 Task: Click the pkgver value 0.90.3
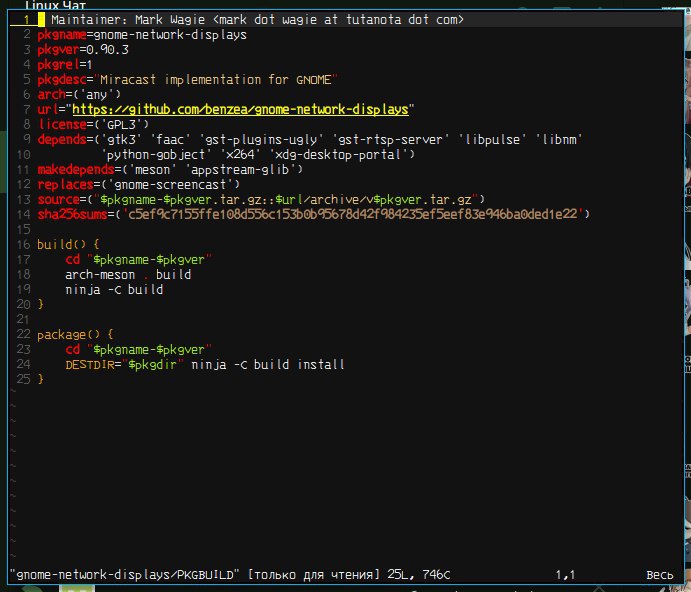click(108, 50)
